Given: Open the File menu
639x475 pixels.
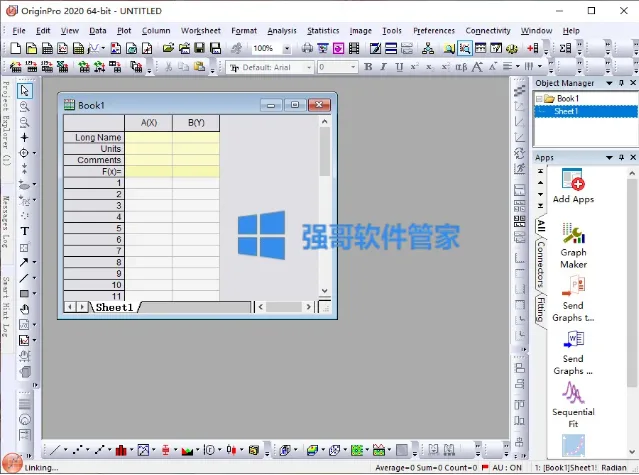Looking at the screenshot, I should [19, 31].
